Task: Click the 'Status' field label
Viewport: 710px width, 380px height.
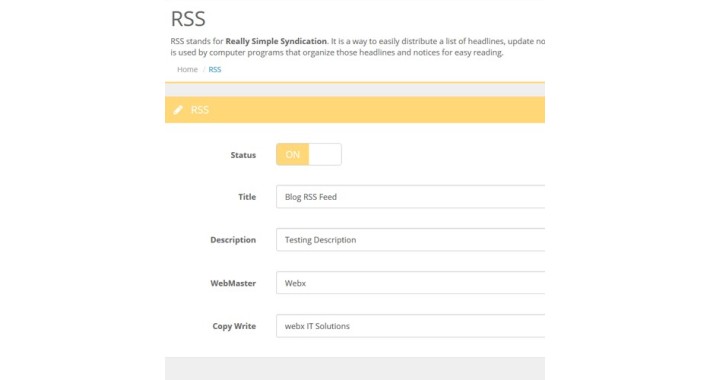Action: click(243, 155)
